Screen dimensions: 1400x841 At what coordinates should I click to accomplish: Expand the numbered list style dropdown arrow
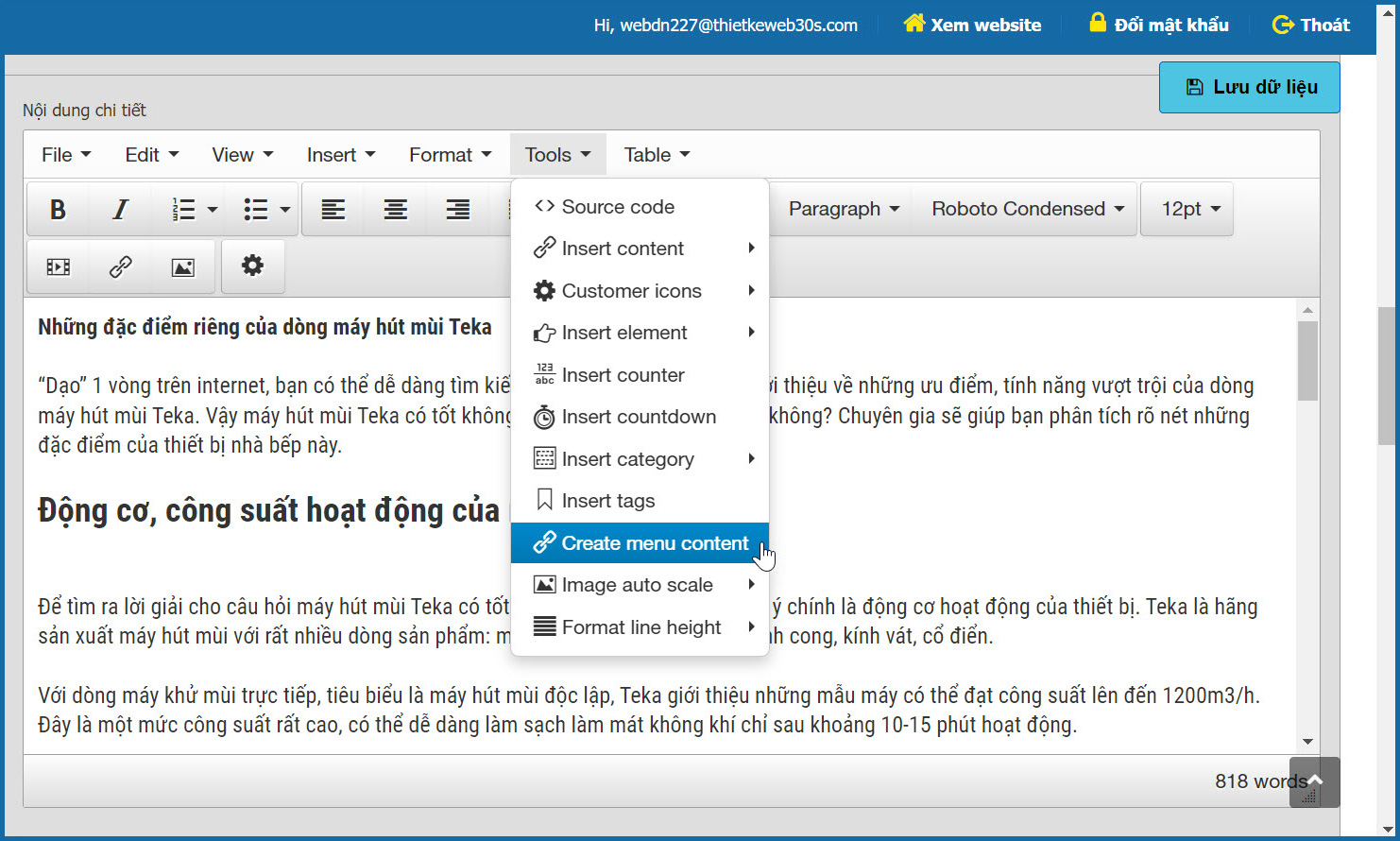coord(213,210)
